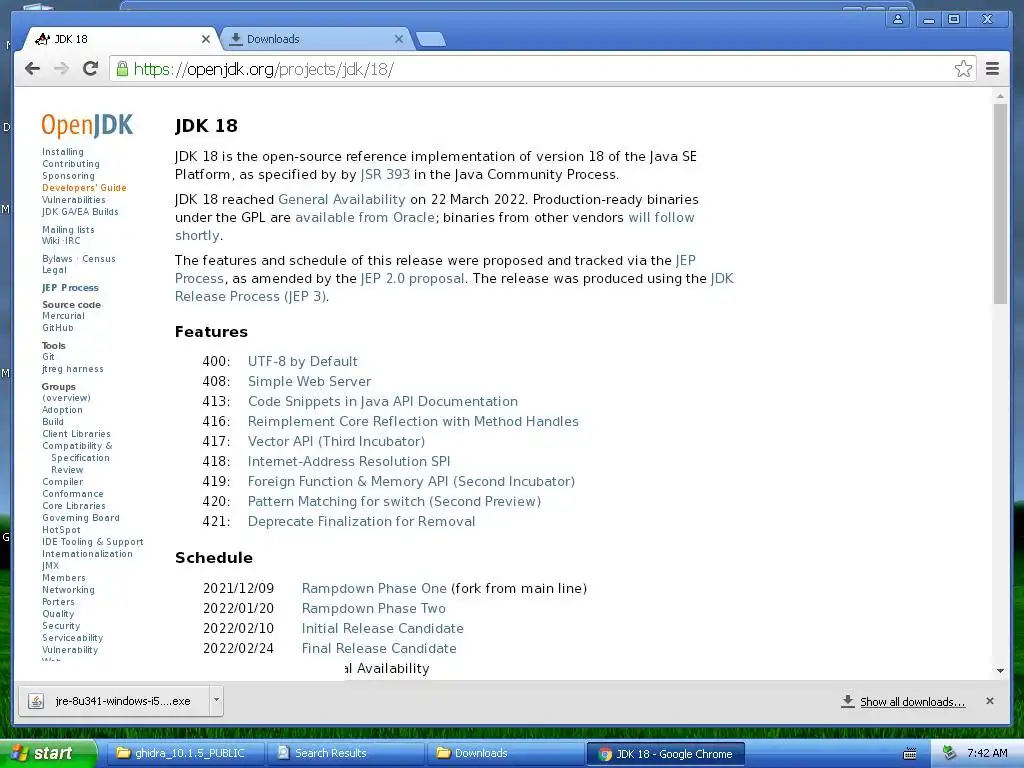
Task: View site security info via green padlock
Action: pos(122,69)
